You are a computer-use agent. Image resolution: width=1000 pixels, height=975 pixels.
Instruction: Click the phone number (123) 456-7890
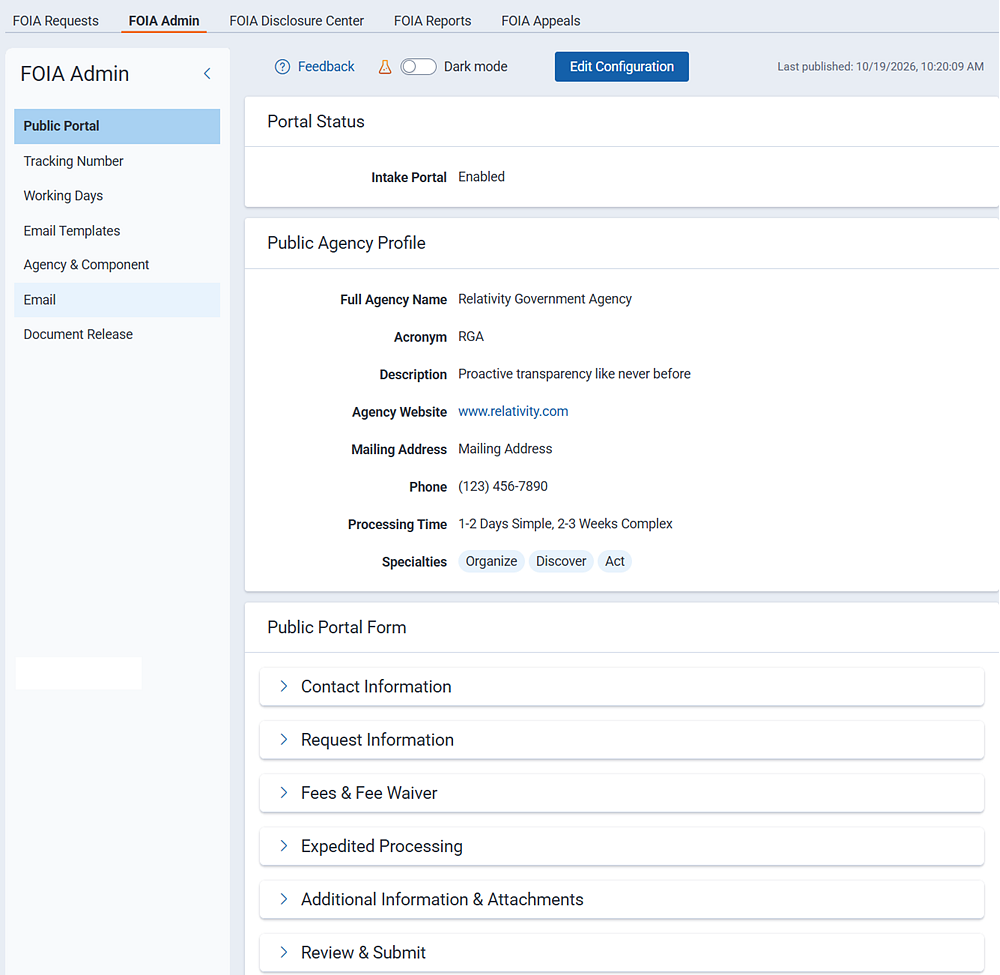point(503,487)
